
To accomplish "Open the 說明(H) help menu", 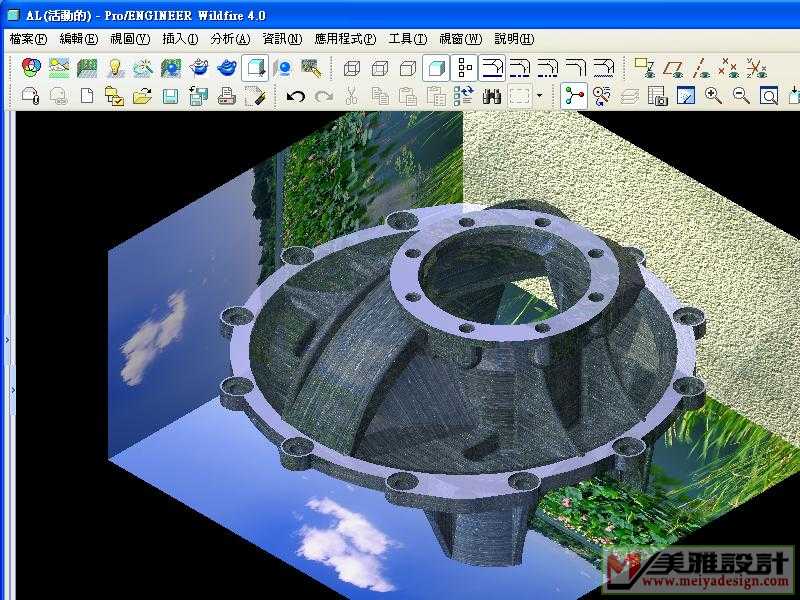I will 514,39.
